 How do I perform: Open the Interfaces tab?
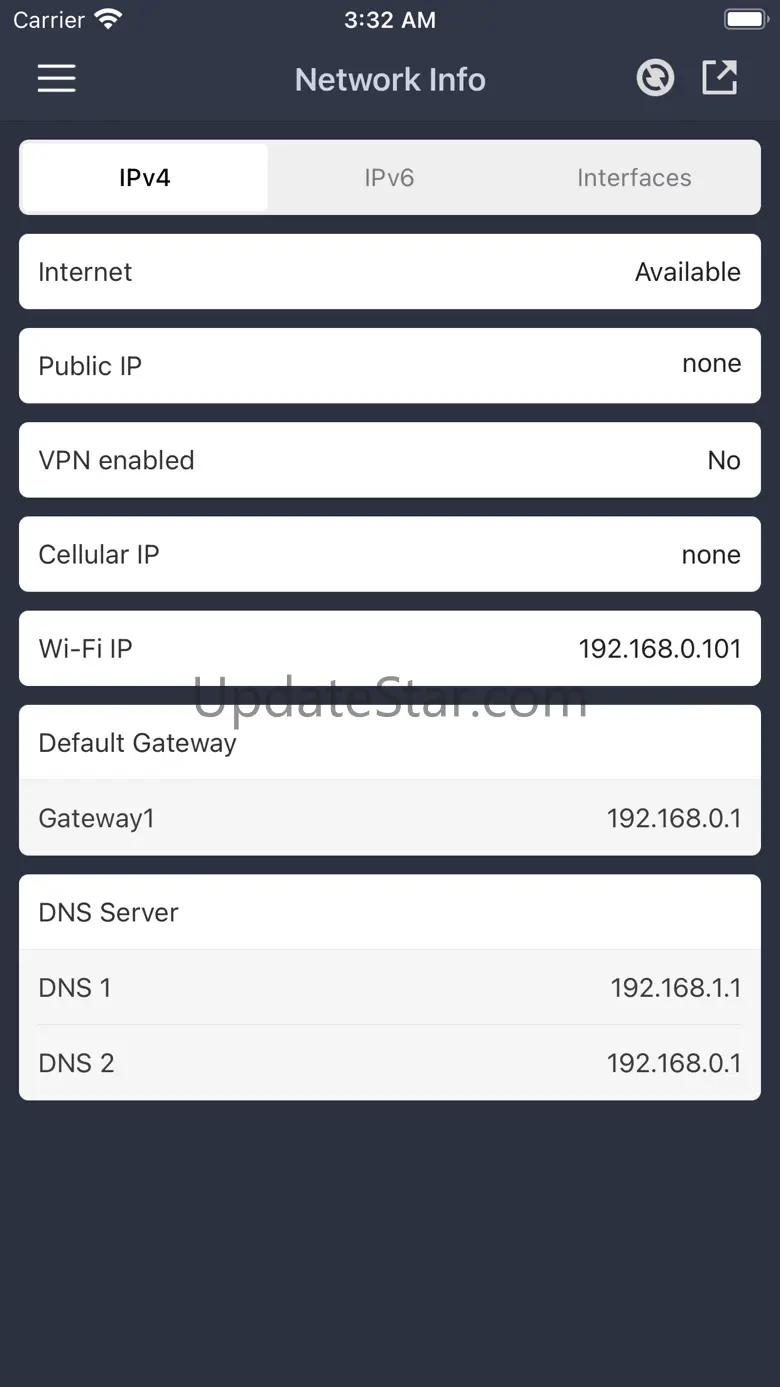click(x=634, y=178)
